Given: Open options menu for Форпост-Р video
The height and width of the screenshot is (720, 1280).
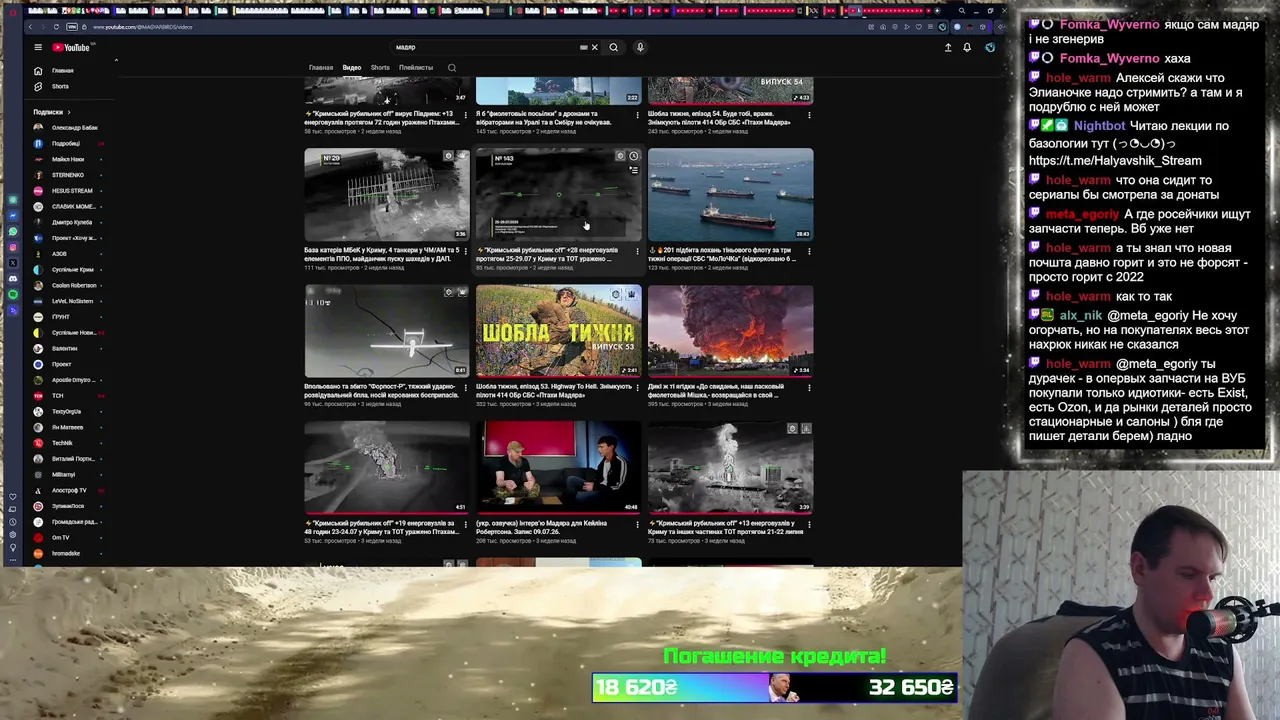Looking at the screenshot, I should 466,387.
